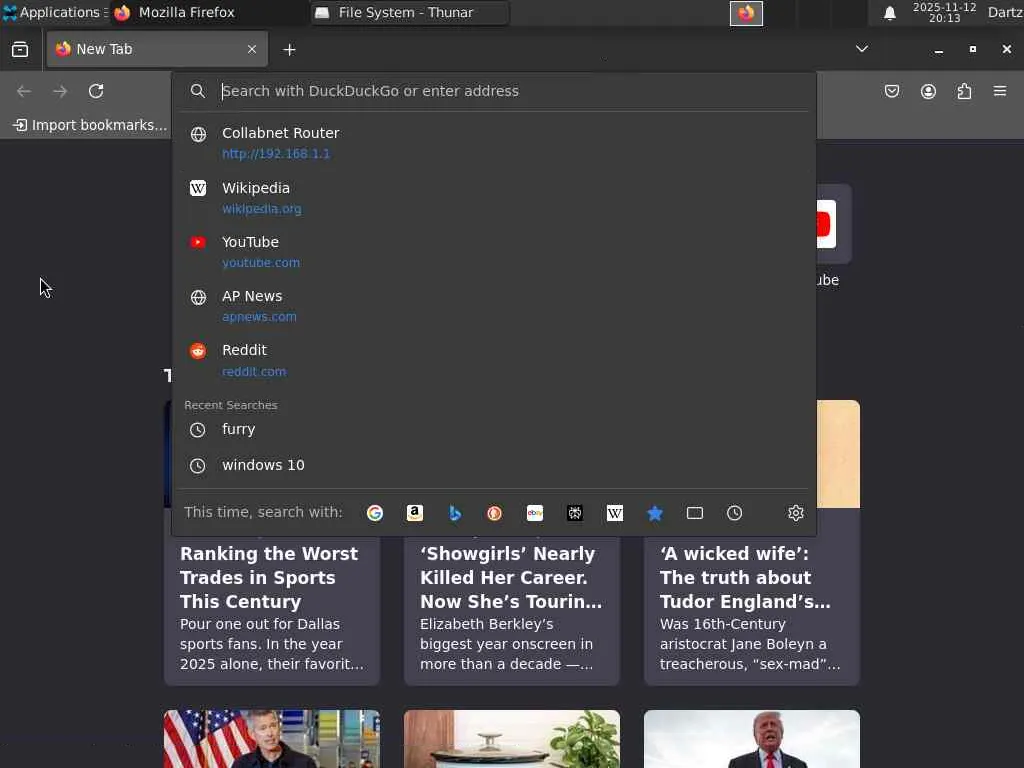Viewport: 1024px width, 768px height.
Task: Open article thumbnail with cooking pot
Action: 511,739
